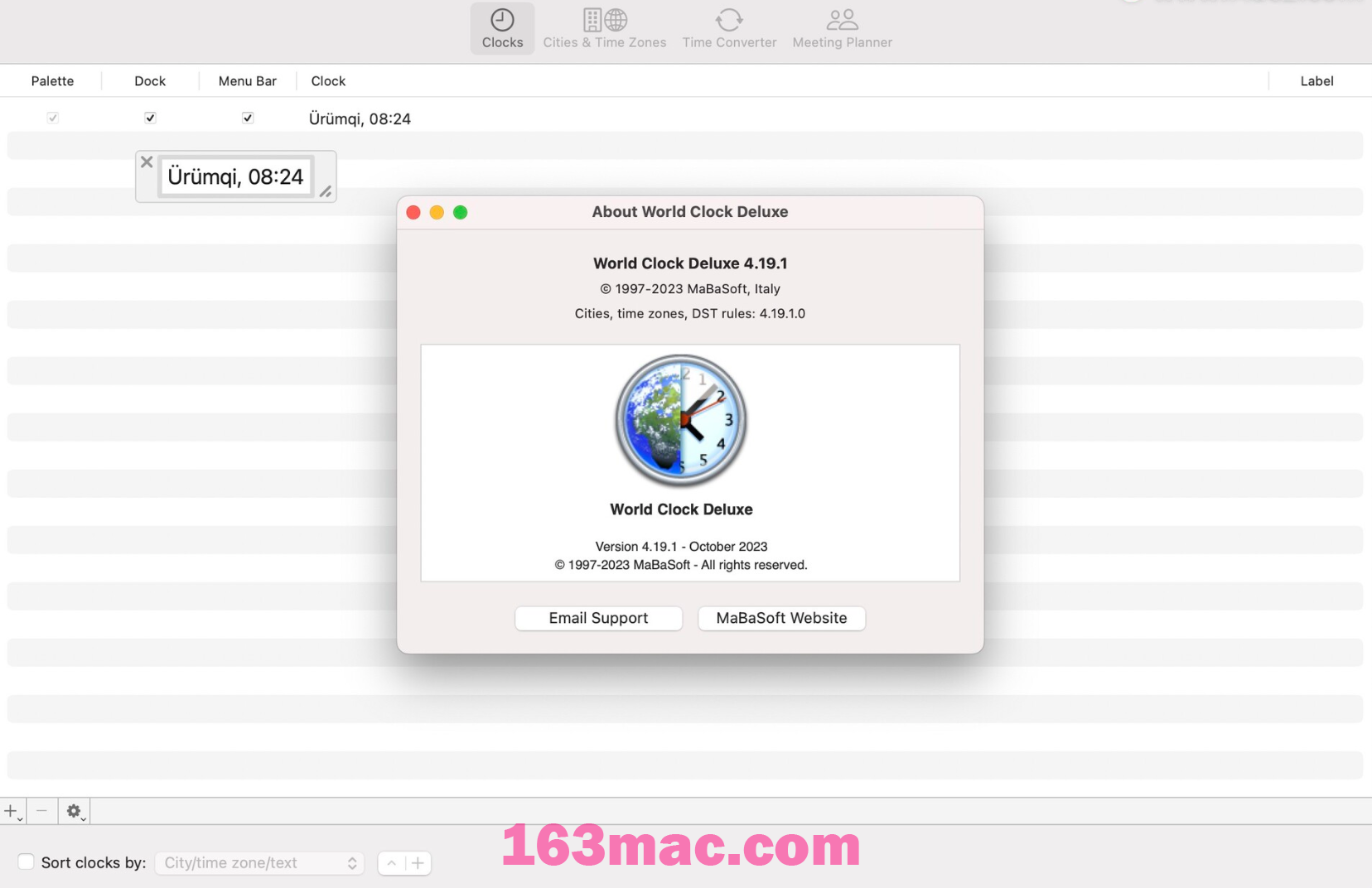This screenshot has width=1372, height=888.
Task: Open the gear settings action menu
Action: click(x=75, y=812)
